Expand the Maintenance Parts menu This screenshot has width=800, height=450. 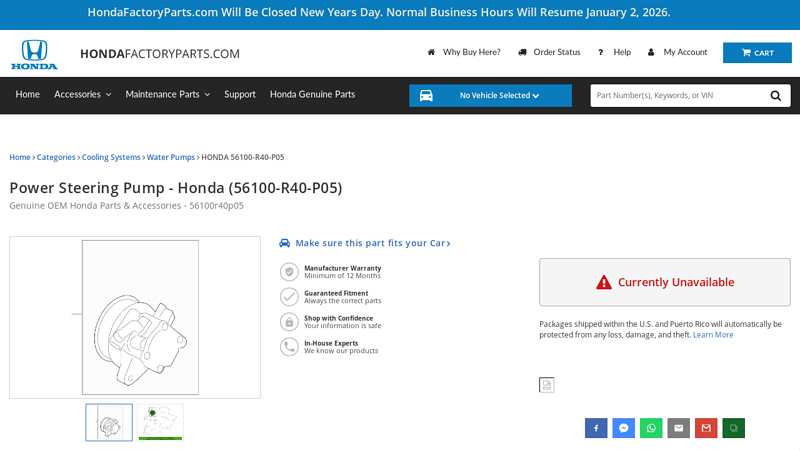pos(167,95)
